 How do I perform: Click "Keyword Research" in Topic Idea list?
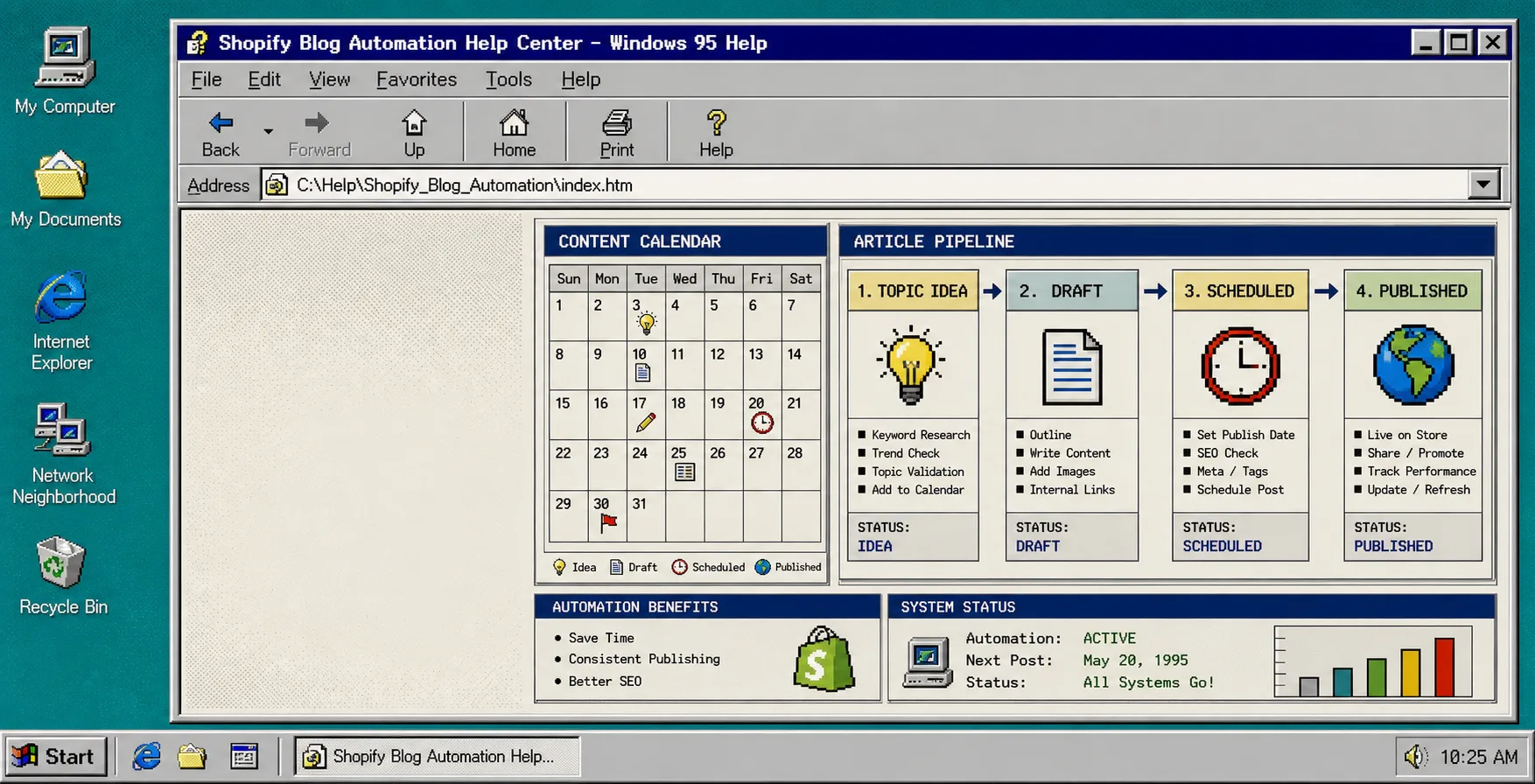click(921, 435)
